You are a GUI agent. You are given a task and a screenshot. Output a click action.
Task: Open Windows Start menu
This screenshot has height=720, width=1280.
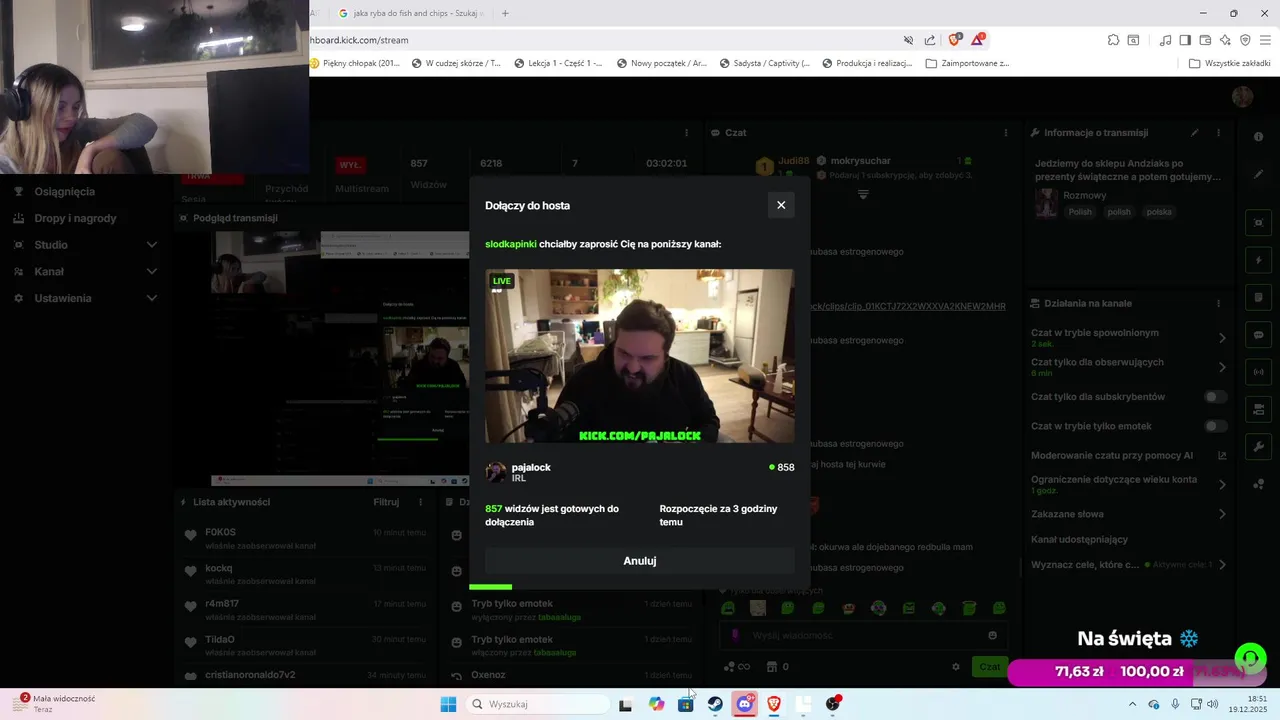pos(448,704)
